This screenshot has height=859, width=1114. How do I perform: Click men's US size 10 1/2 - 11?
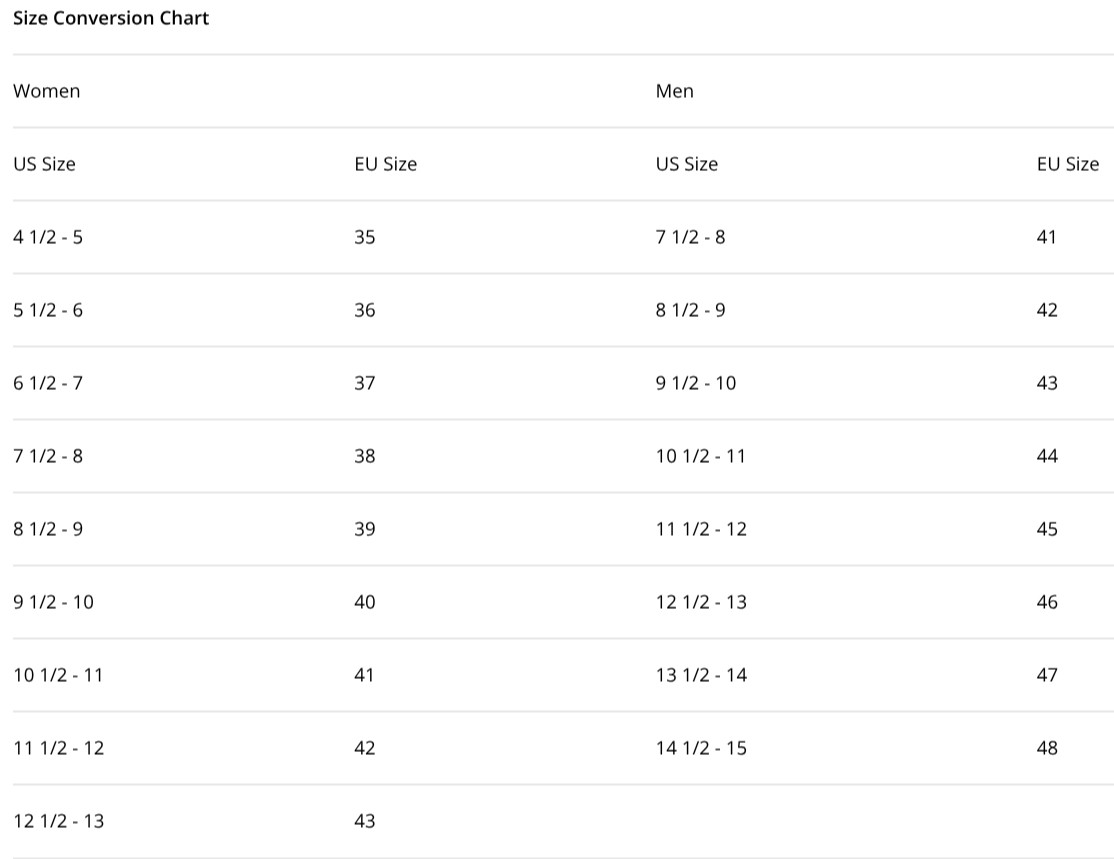700,456
